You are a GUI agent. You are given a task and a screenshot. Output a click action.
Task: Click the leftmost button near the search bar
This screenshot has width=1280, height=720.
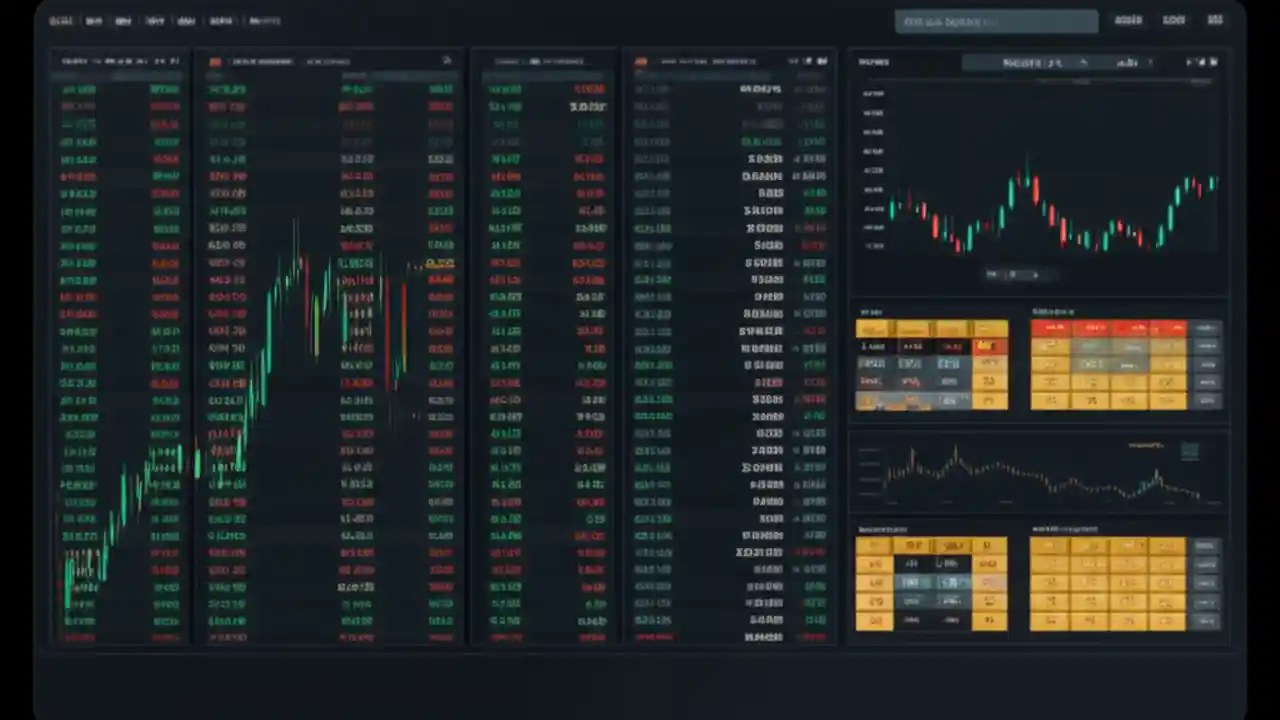point(1129,20)
